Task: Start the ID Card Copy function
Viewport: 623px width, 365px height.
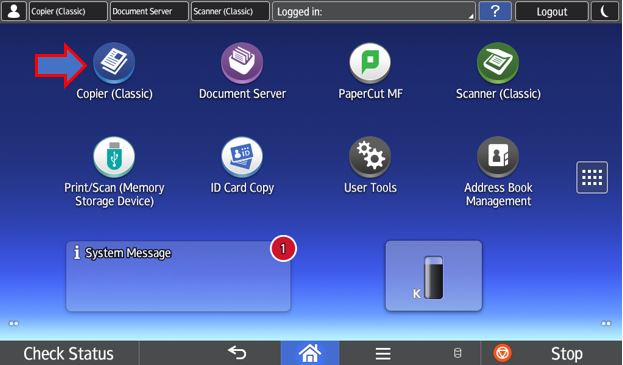Action: pos(242,157)
